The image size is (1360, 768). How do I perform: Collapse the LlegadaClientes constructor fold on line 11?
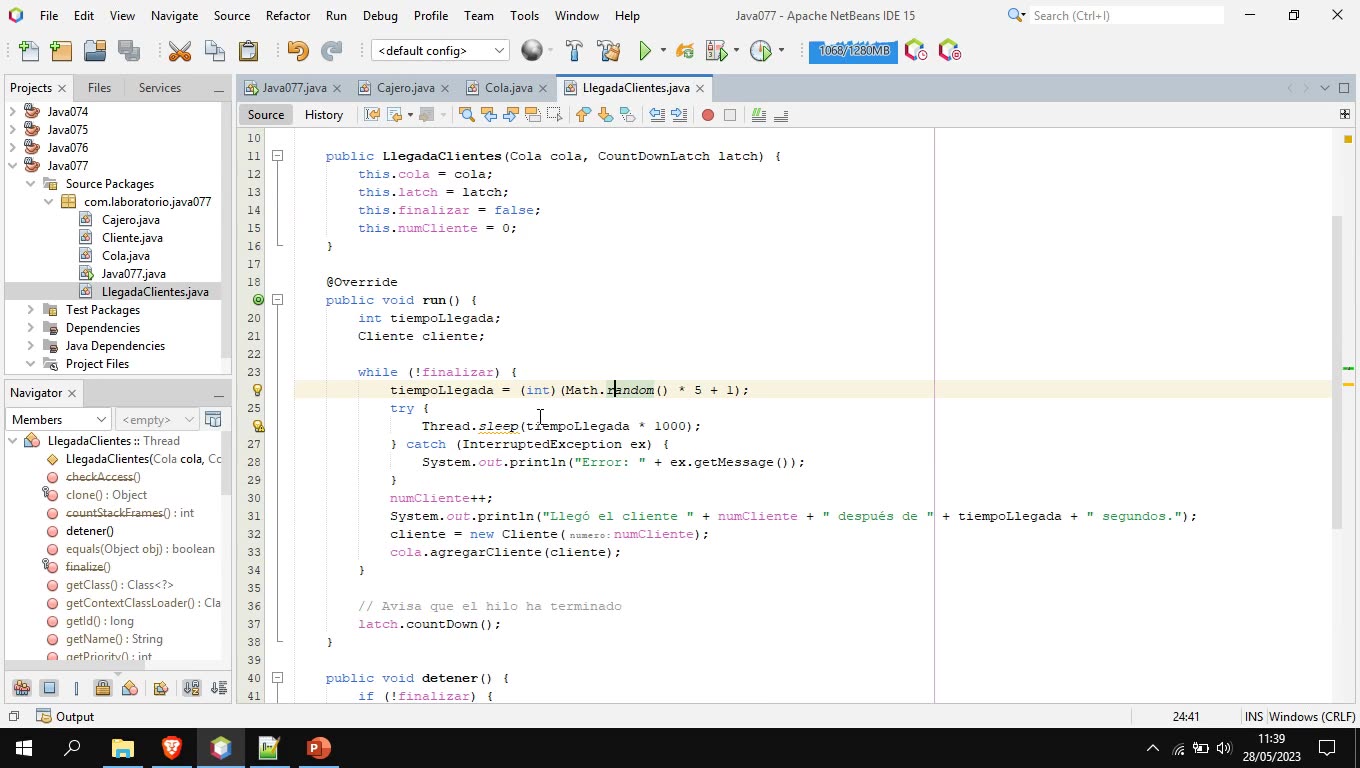277,156
